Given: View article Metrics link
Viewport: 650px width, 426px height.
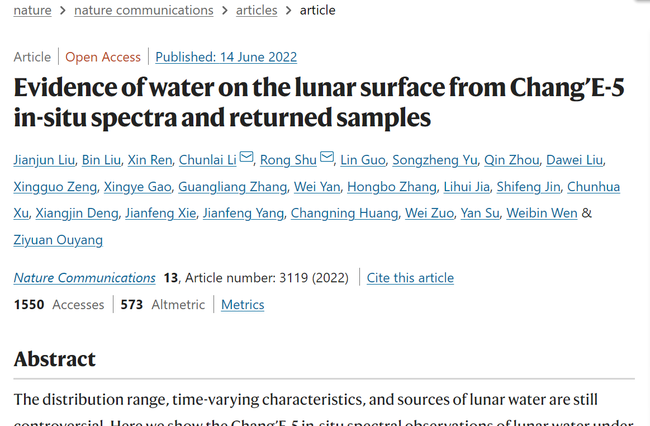Looking at the screenshot, I should point(242,304).
